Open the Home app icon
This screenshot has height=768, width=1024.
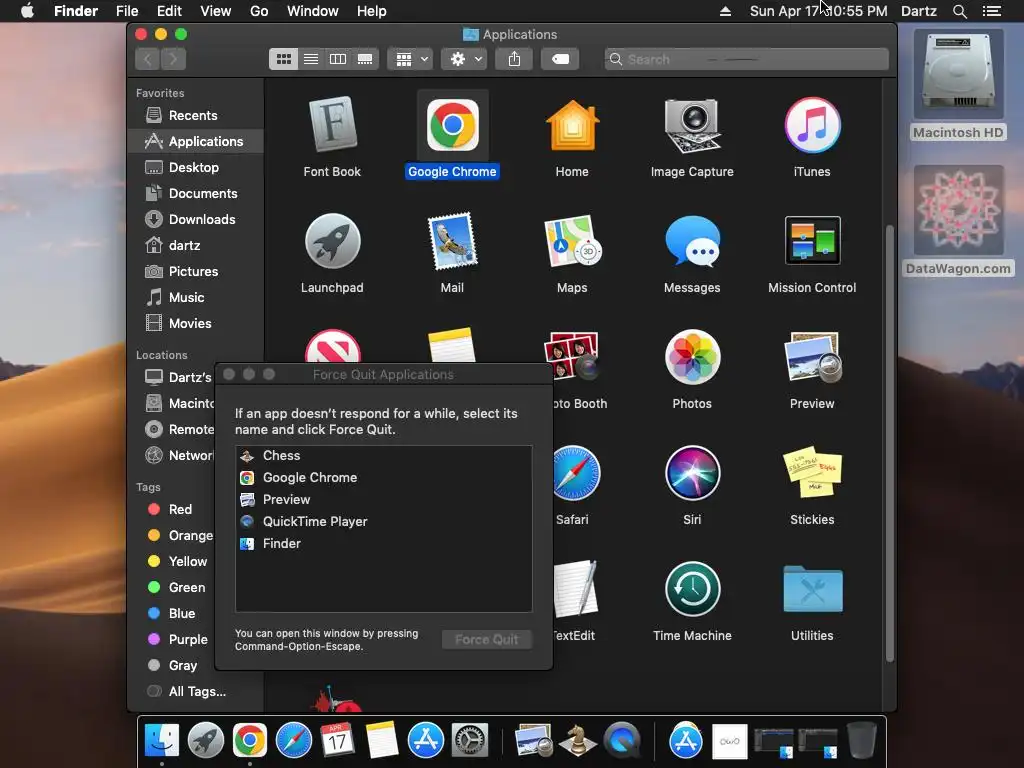(x=572, y=125)
